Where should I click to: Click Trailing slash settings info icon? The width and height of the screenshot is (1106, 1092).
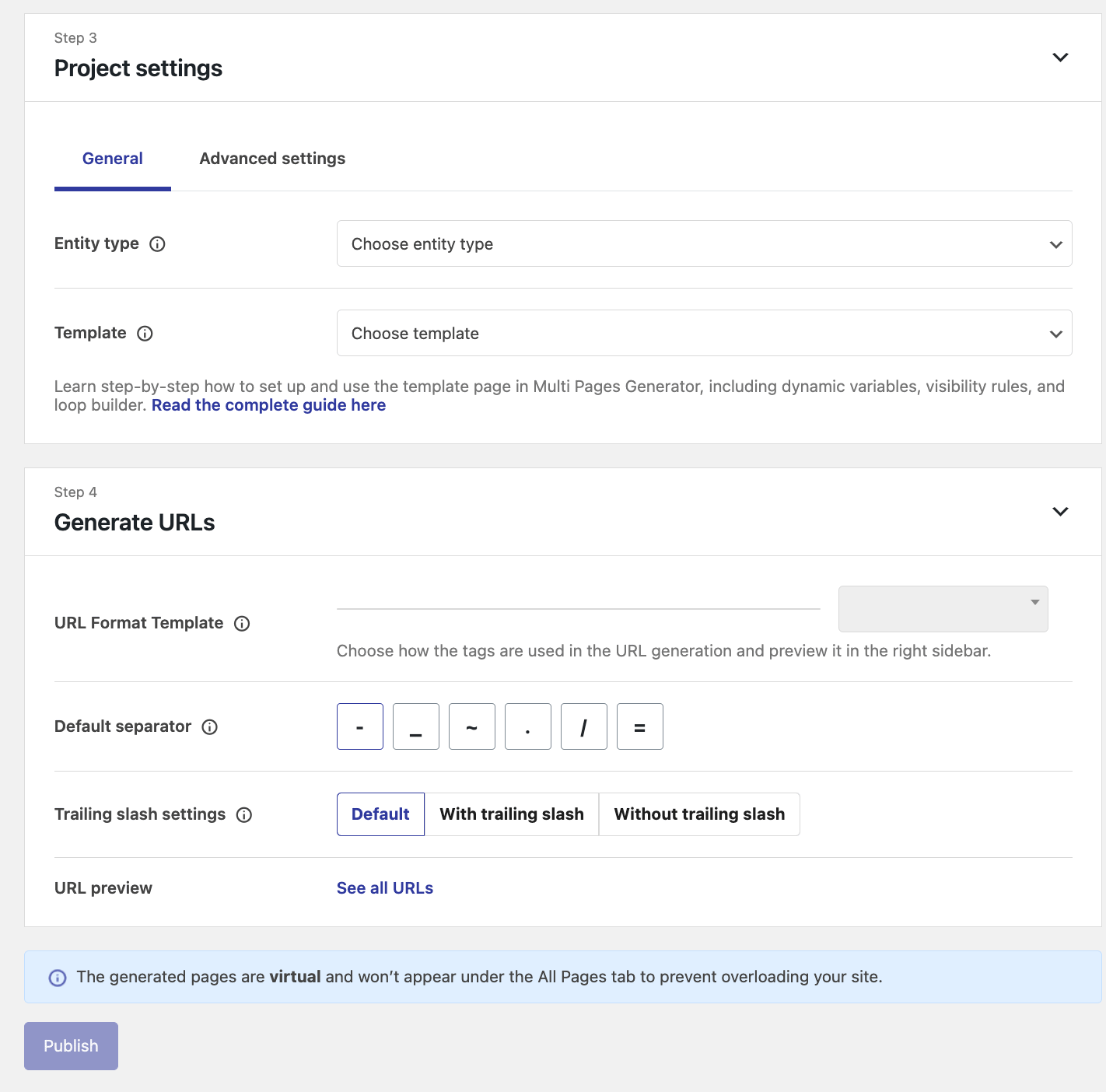pyautogui.click(x=244, y=815)
